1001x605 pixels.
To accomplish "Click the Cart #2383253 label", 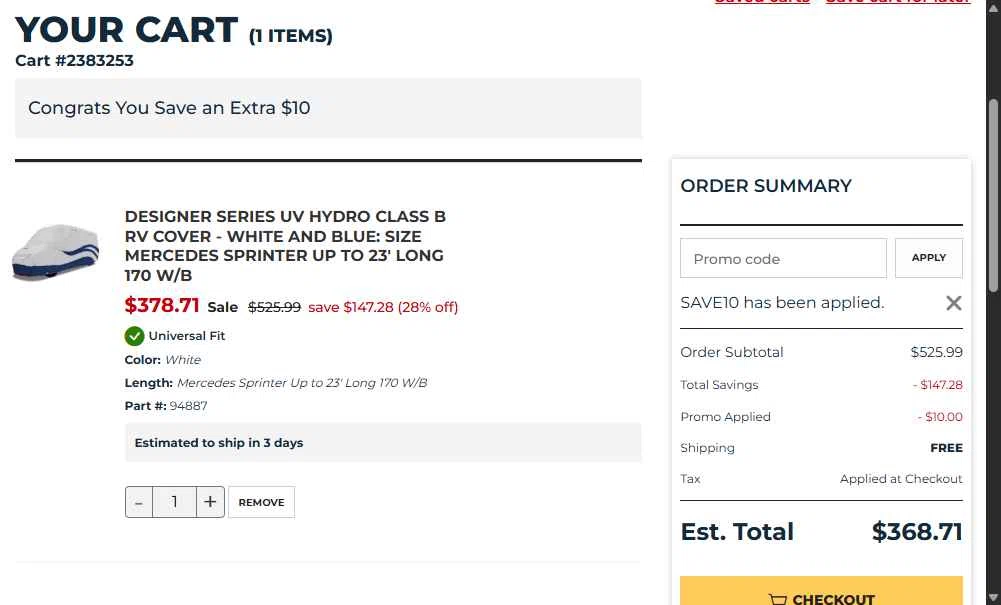I will (75, 61).
